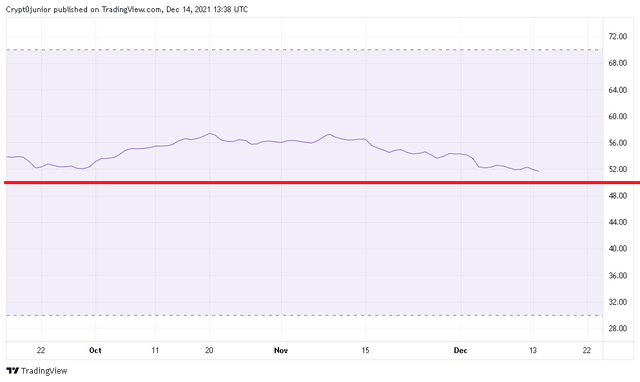
Task: Click the Nov label on time axis
Action: (x=281, y=350)
